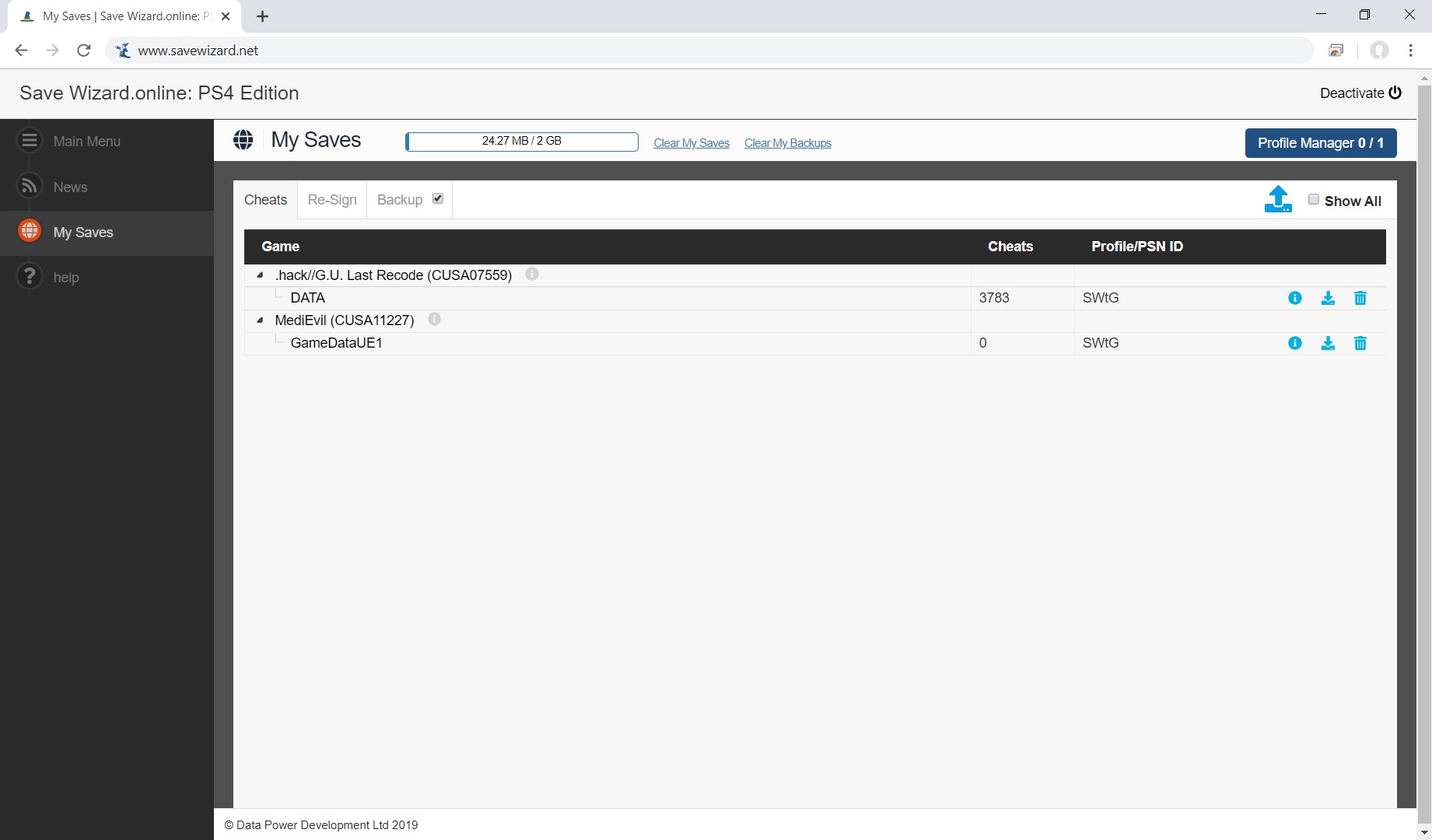View site information icon in address bar

[123, 51]
